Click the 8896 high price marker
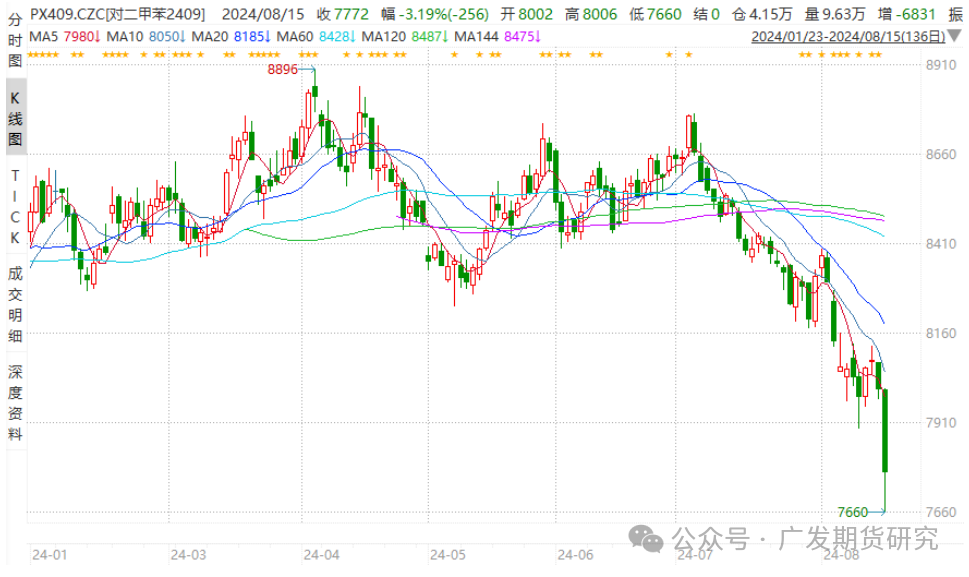 [x=282, y=69]
